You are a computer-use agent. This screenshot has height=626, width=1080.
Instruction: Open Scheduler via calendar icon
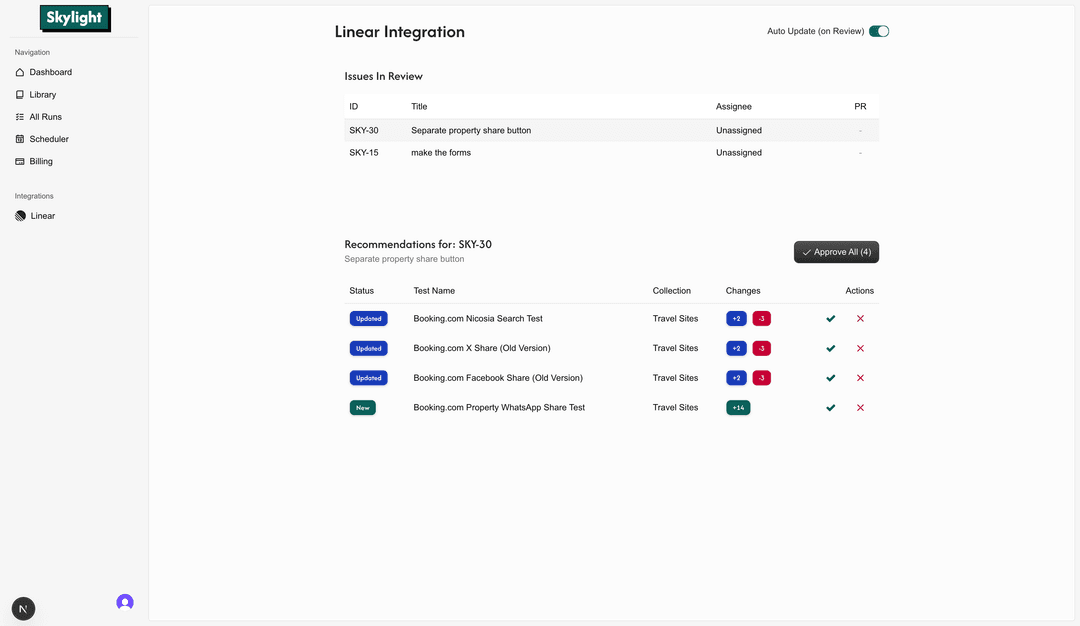click(x=20, y=139)
